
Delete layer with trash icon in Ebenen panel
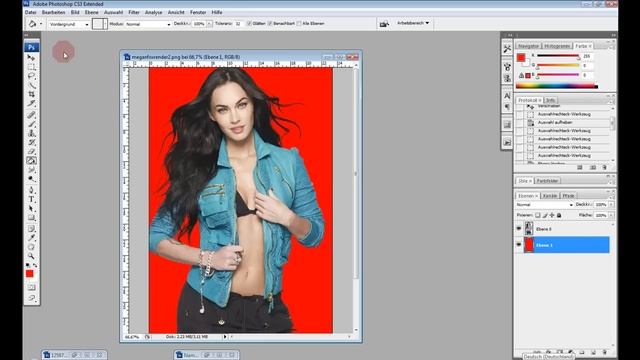pos(604,352)
